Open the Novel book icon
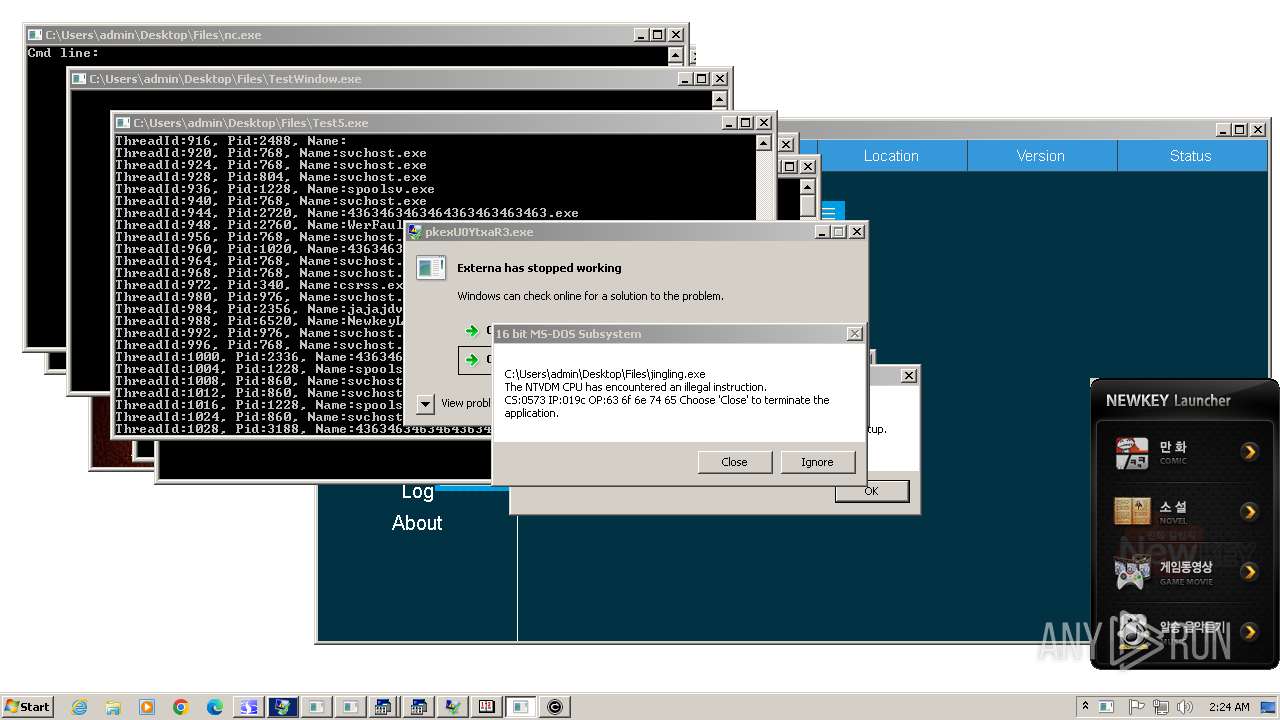 point(1131,512)
